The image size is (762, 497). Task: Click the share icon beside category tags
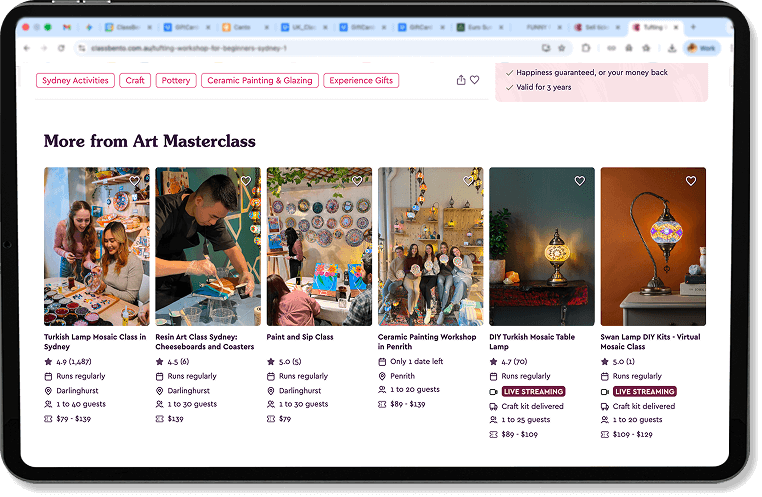click(460, 80)
